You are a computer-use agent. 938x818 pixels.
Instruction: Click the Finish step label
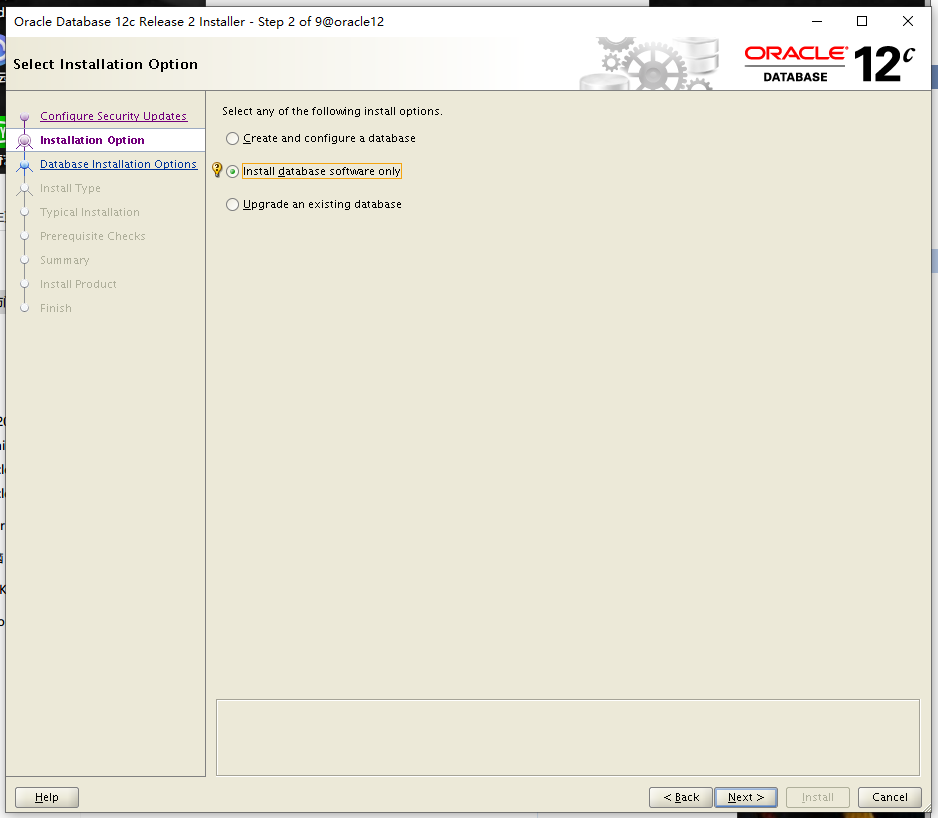coord(56,308)
